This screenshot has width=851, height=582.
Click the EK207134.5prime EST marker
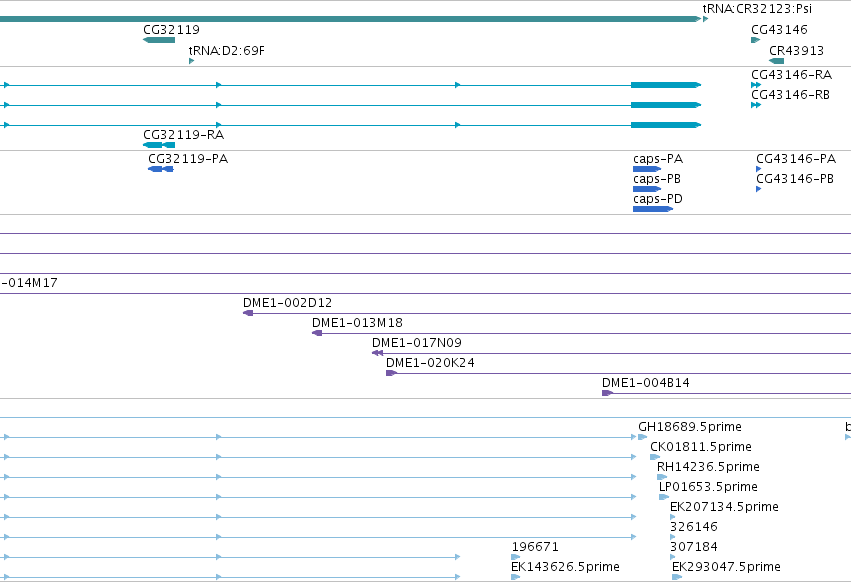click(x=673, y=517)
